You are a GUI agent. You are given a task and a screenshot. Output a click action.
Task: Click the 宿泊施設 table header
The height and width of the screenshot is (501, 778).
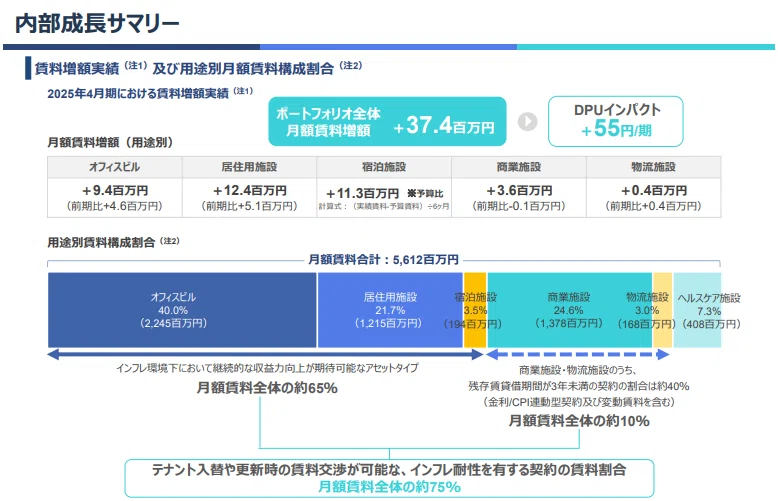(384, 167)
